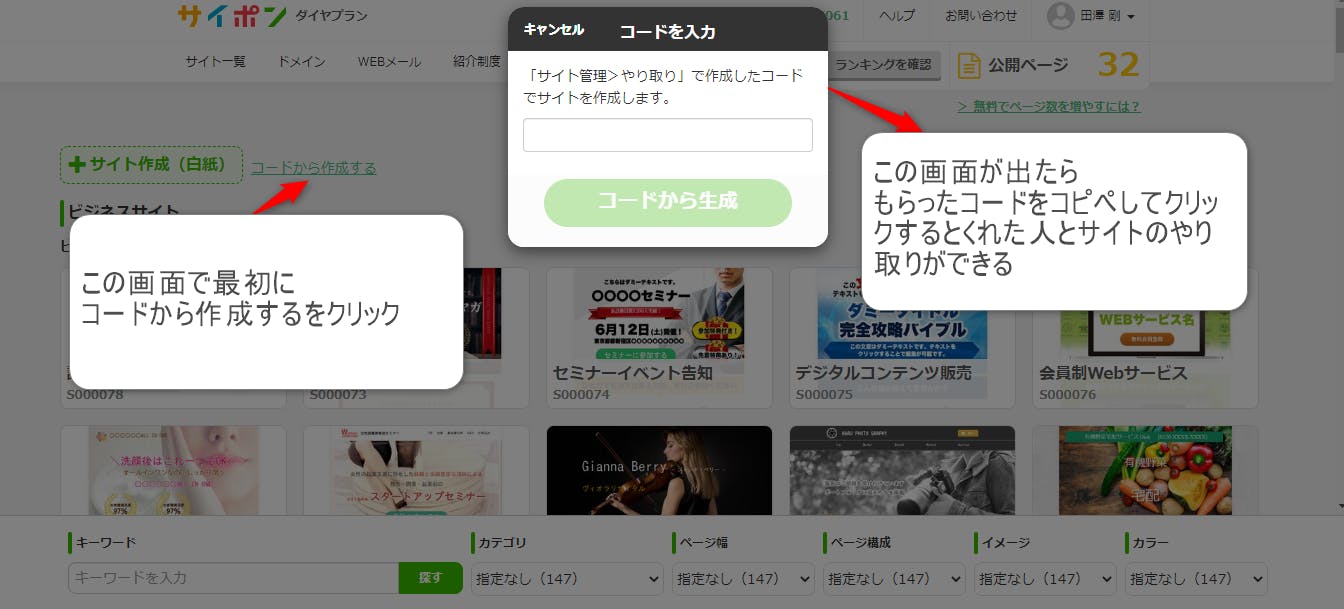Image resolution: width=1344 pixels, height=609 pixels.
Task: Click the public page document icon
Action: coord(968,66)
